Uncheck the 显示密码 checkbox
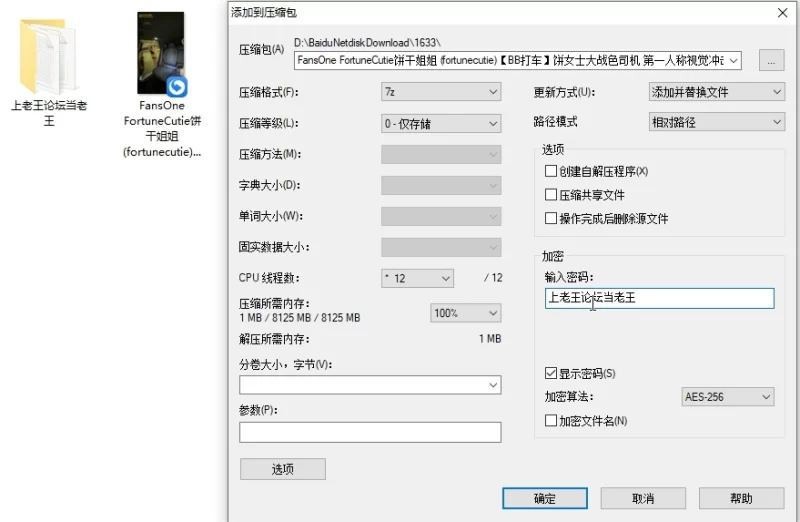 (551, 373)
